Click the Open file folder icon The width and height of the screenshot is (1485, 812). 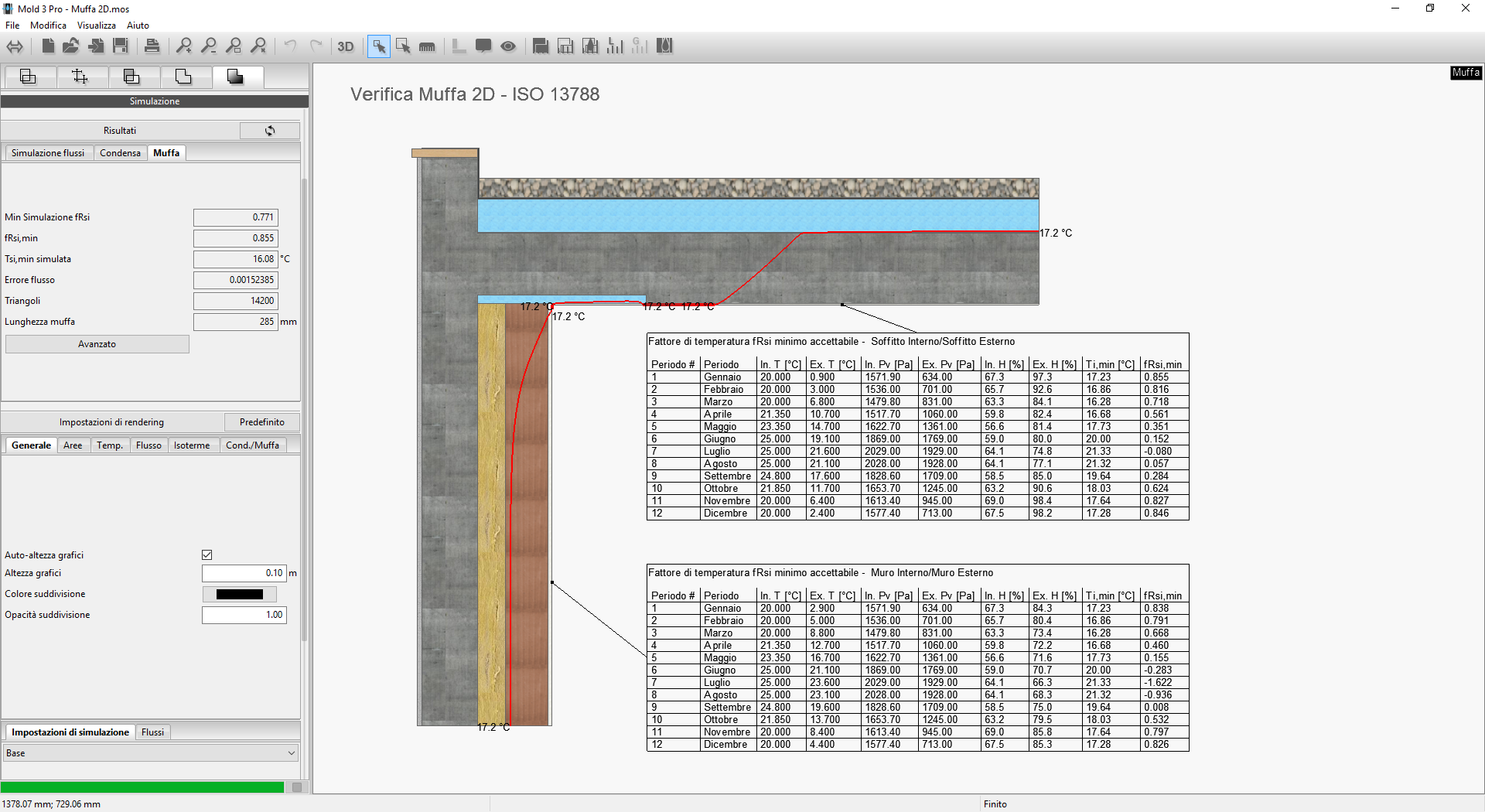click(71, 46)
